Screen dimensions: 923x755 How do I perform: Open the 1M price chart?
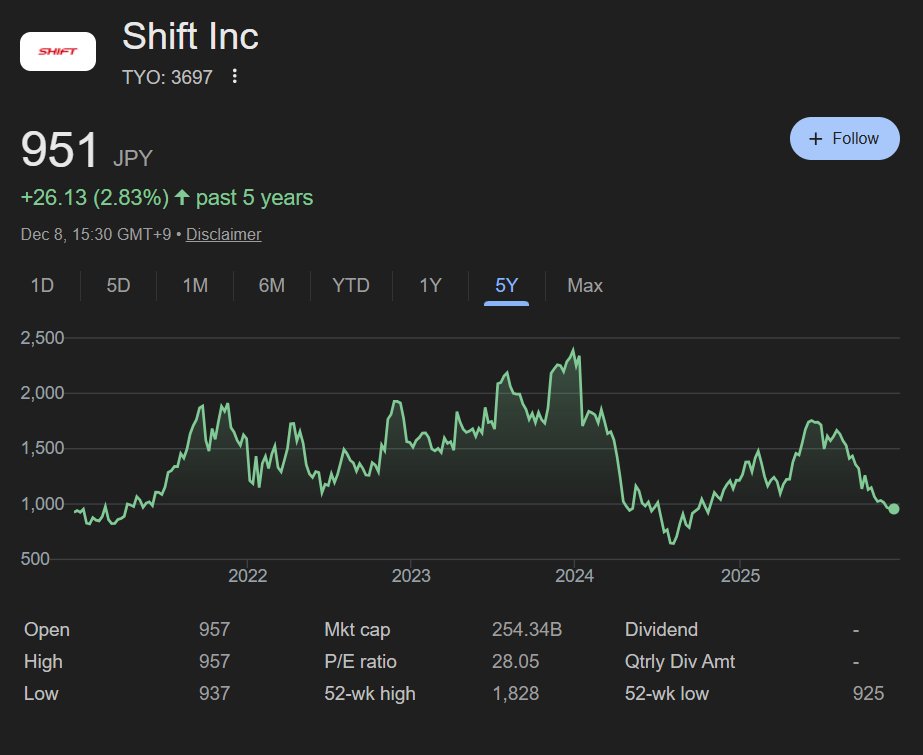pyautogui.click(x=194, y=285)
